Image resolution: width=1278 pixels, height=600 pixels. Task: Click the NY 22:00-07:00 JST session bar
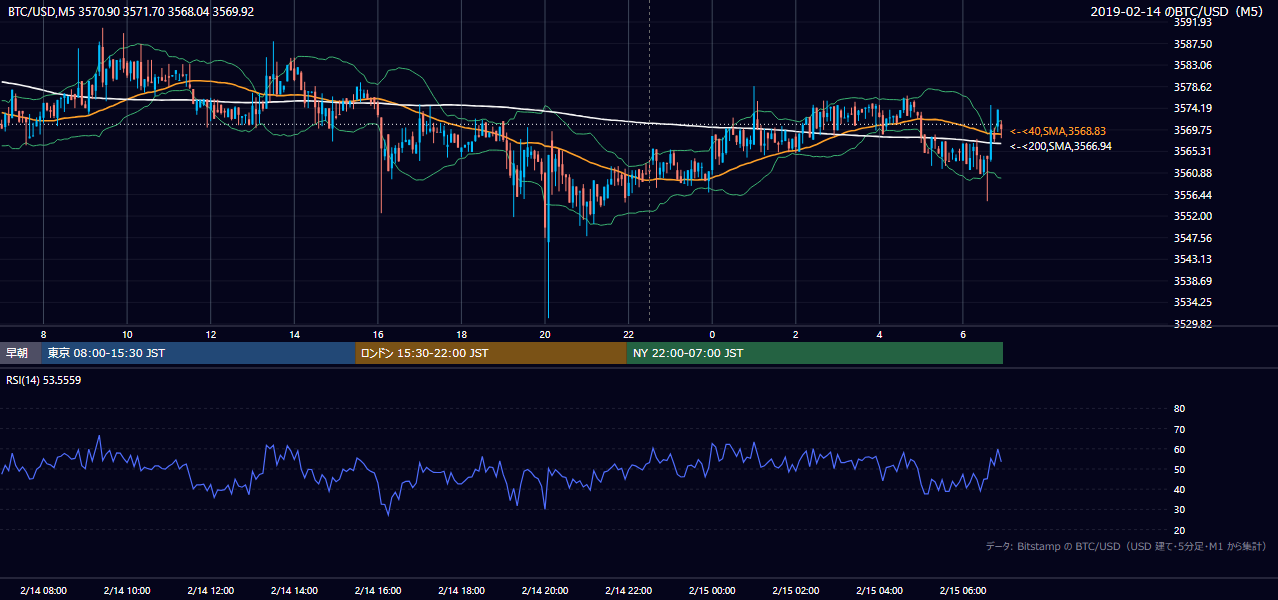[815, 353]
